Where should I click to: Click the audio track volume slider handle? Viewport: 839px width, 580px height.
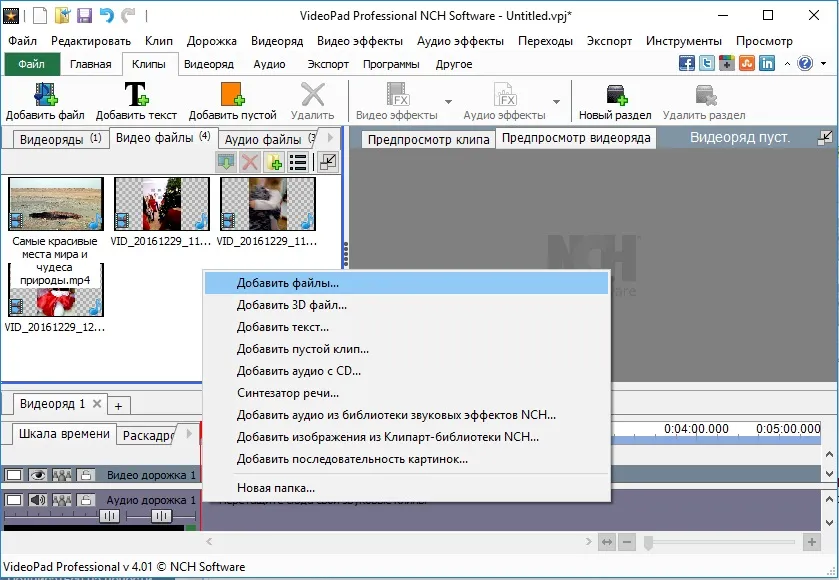tap(110, 516)
